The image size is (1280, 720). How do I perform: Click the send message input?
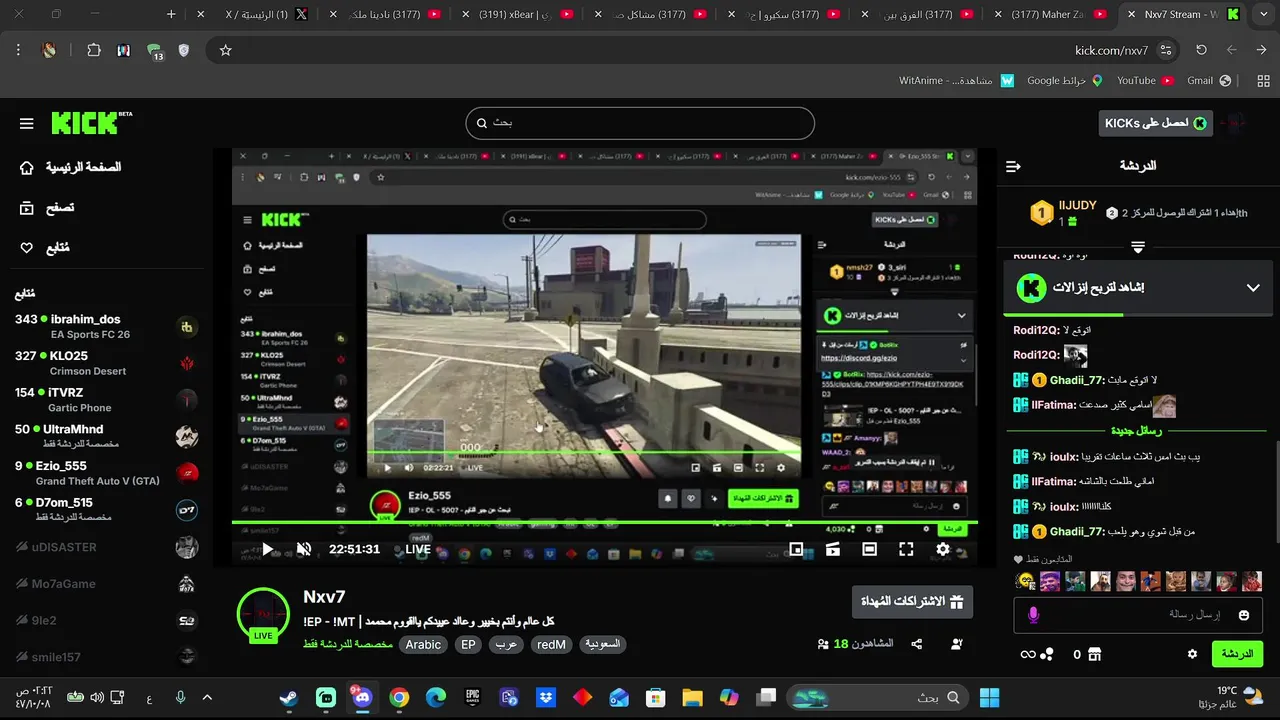[x=1138, y=614]
